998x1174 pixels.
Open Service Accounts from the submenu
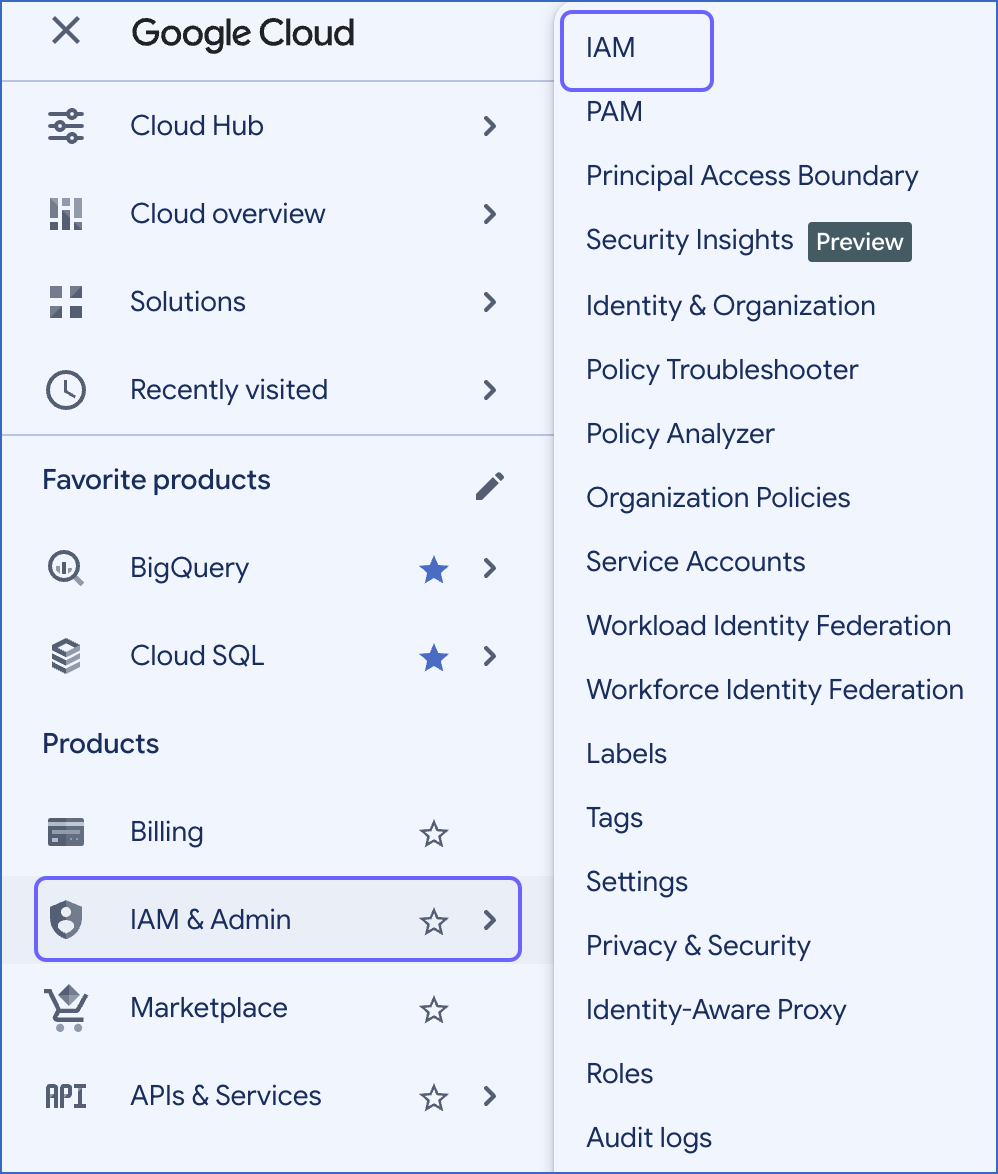coord(696,562)
